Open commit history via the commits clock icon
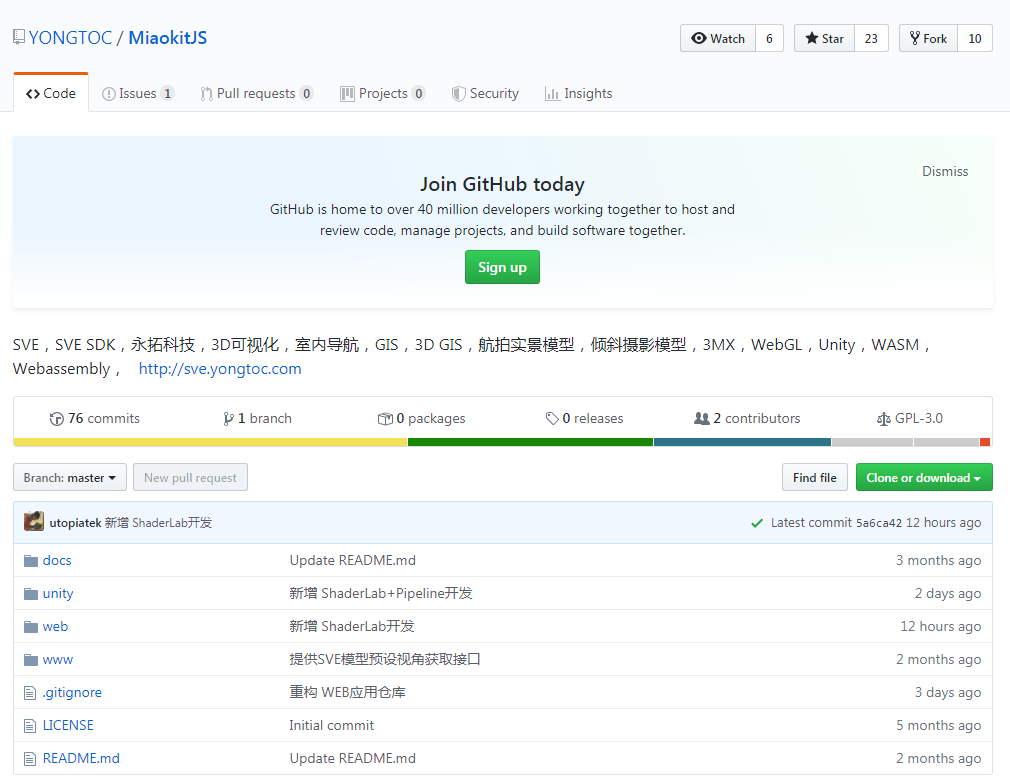 click(x=57, y=418)
